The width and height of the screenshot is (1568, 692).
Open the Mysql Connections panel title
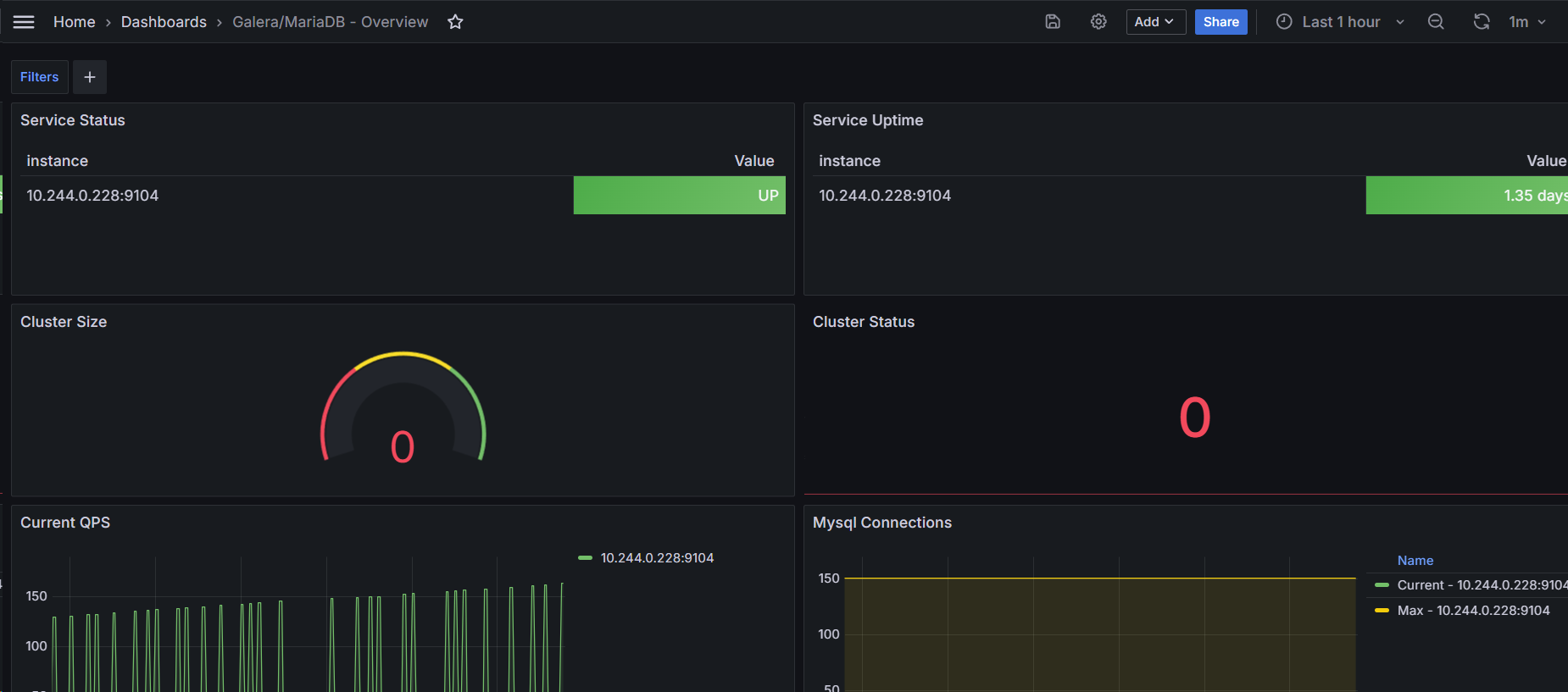(x=882, y=523)
